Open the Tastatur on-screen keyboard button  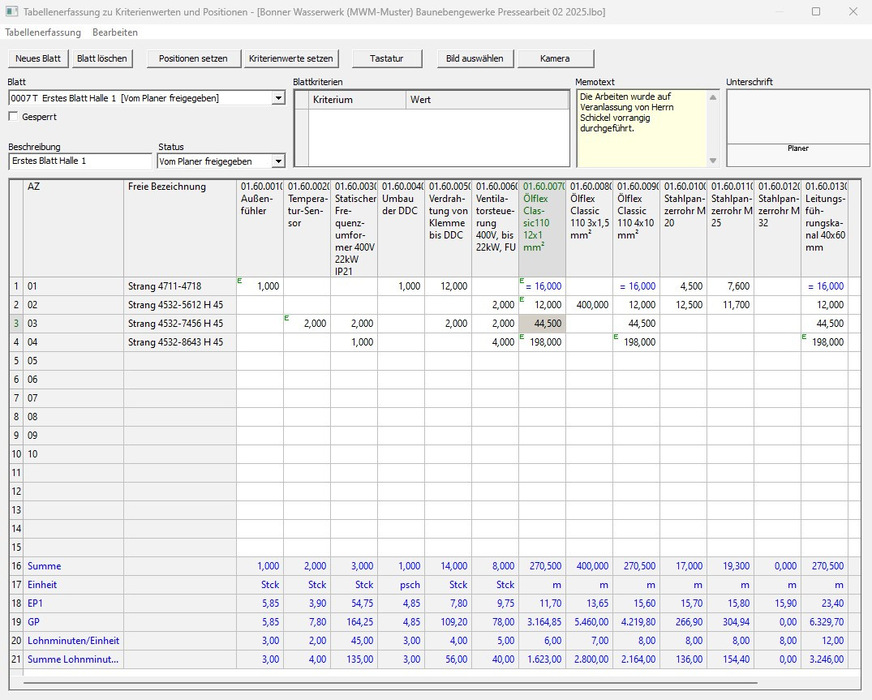tap(386, 59)
